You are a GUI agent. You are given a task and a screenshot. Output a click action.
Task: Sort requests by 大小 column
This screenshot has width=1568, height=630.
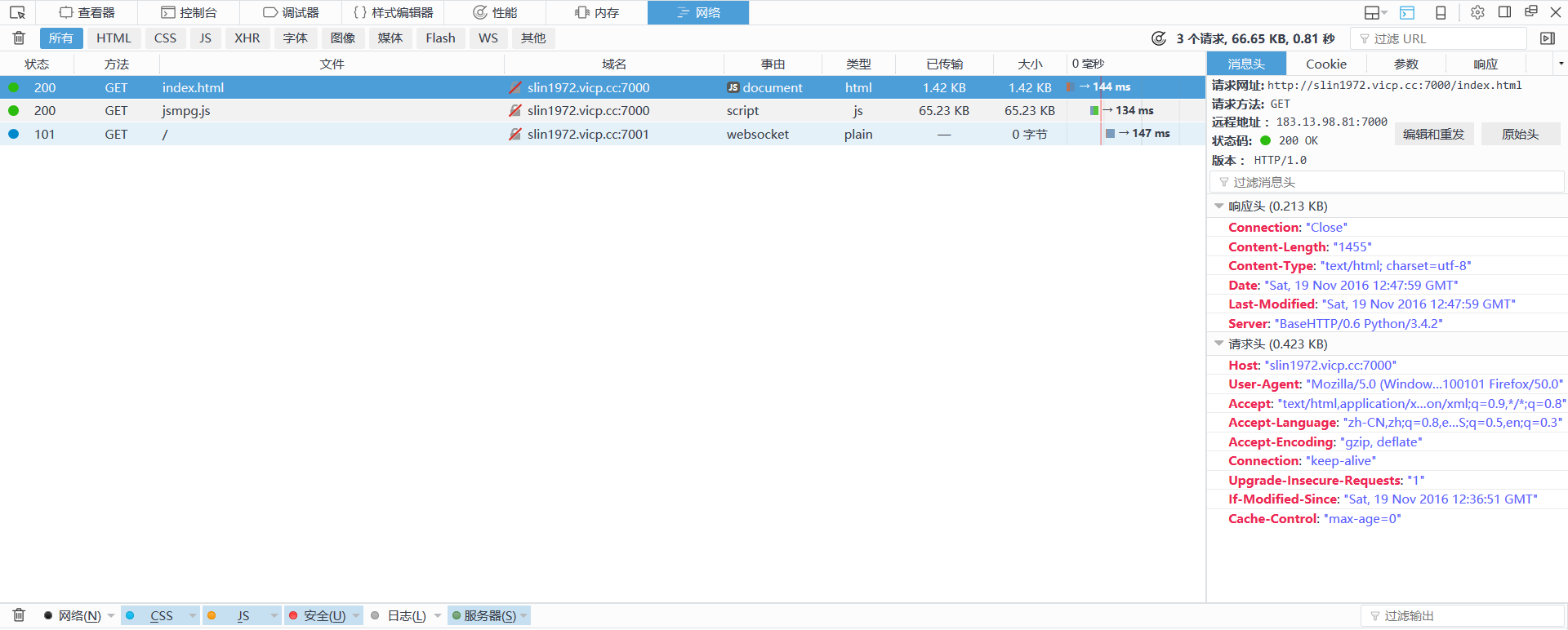1030,64
